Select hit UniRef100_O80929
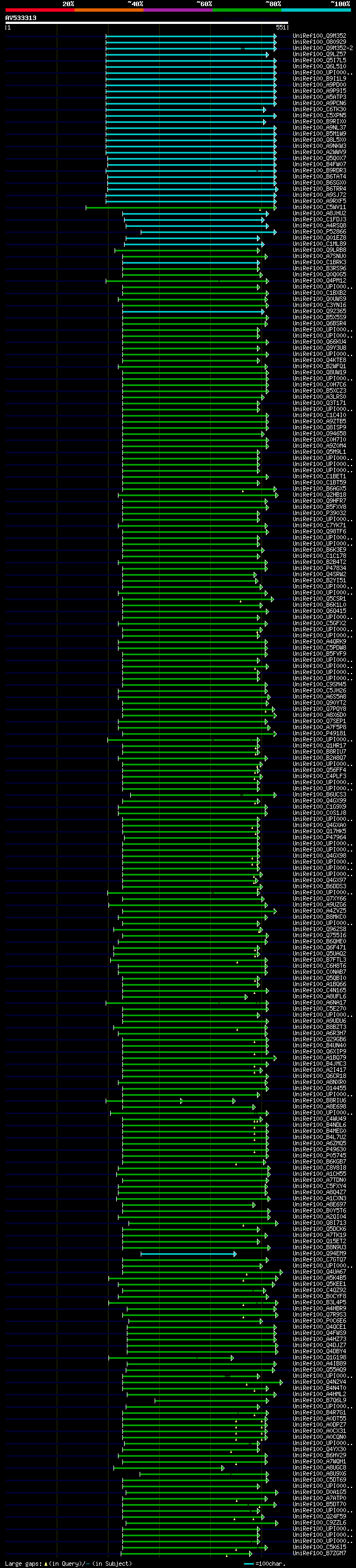Viewport: 356px width, 1568px height. coord(319,42)
